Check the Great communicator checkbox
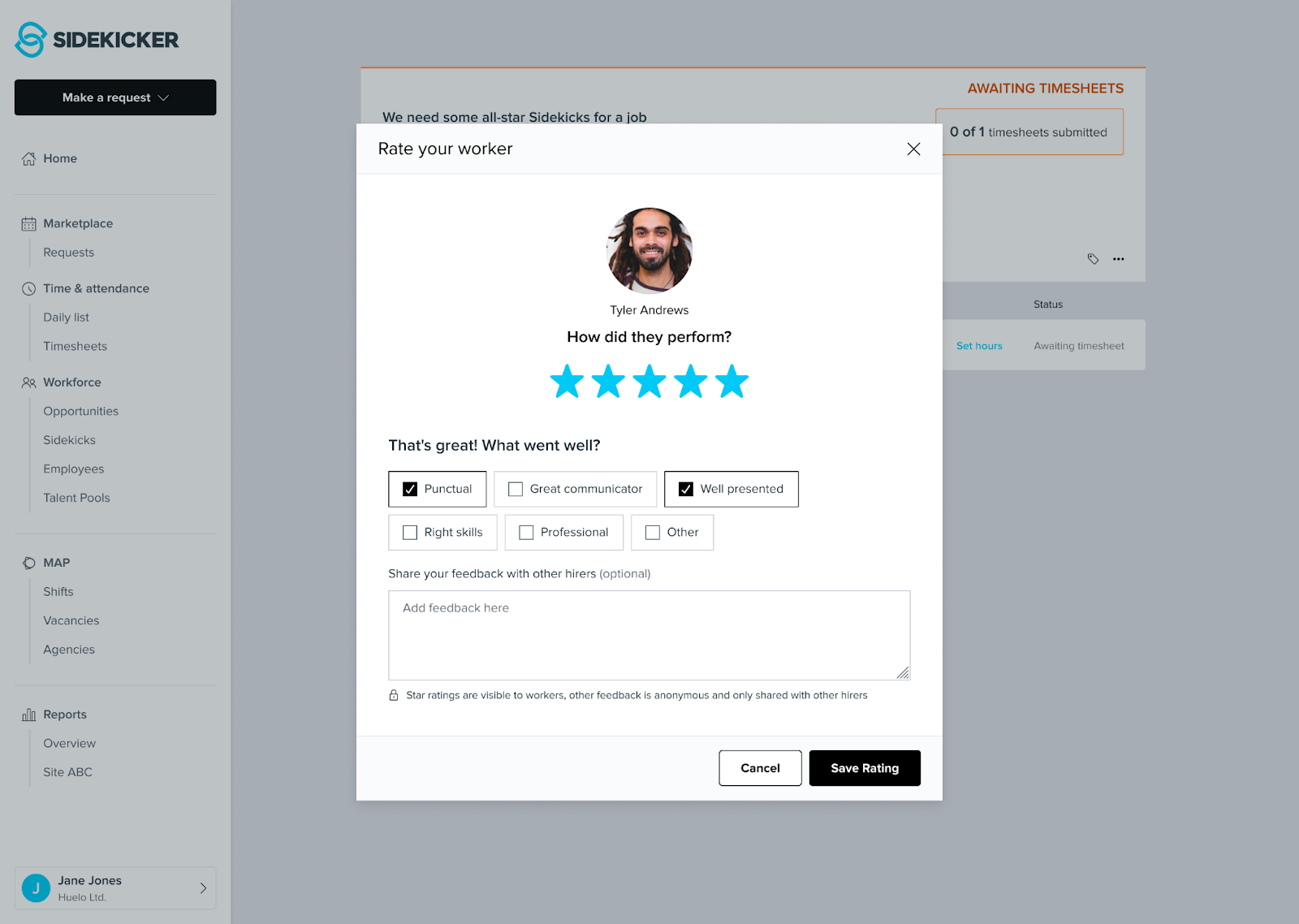The width and height of the screenshot is (1299, 924). 516,489
